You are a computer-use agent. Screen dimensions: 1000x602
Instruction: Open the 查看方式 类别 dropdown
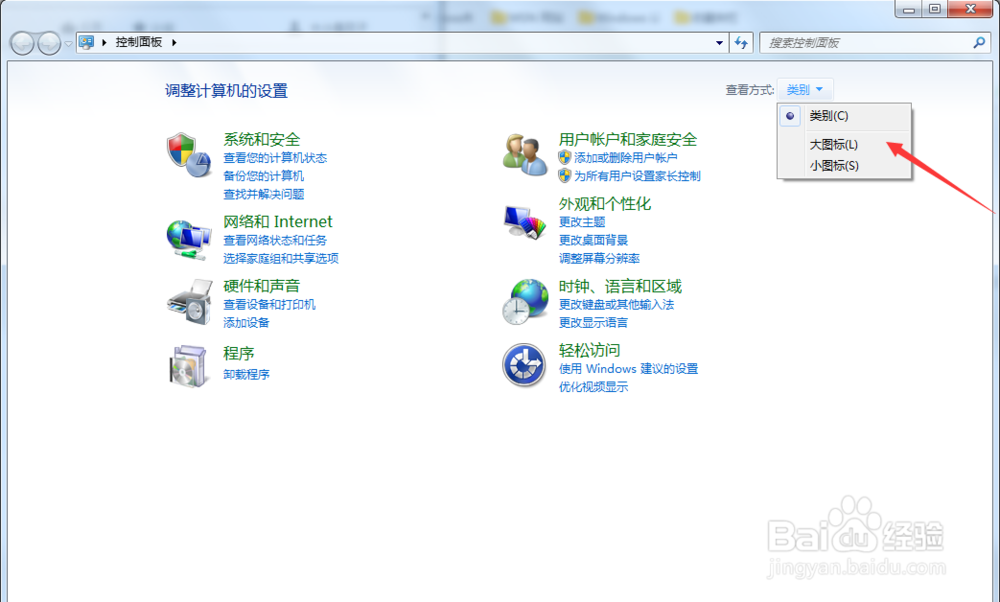click(805, 89)
